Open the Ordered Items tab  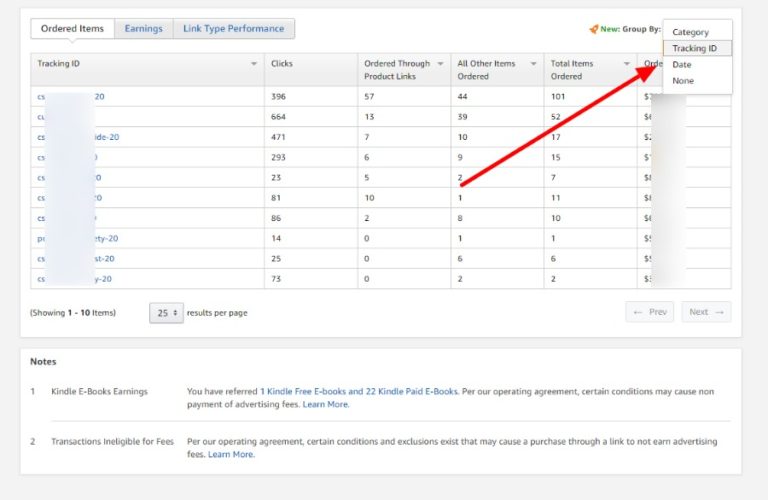(x=72, y=28)
